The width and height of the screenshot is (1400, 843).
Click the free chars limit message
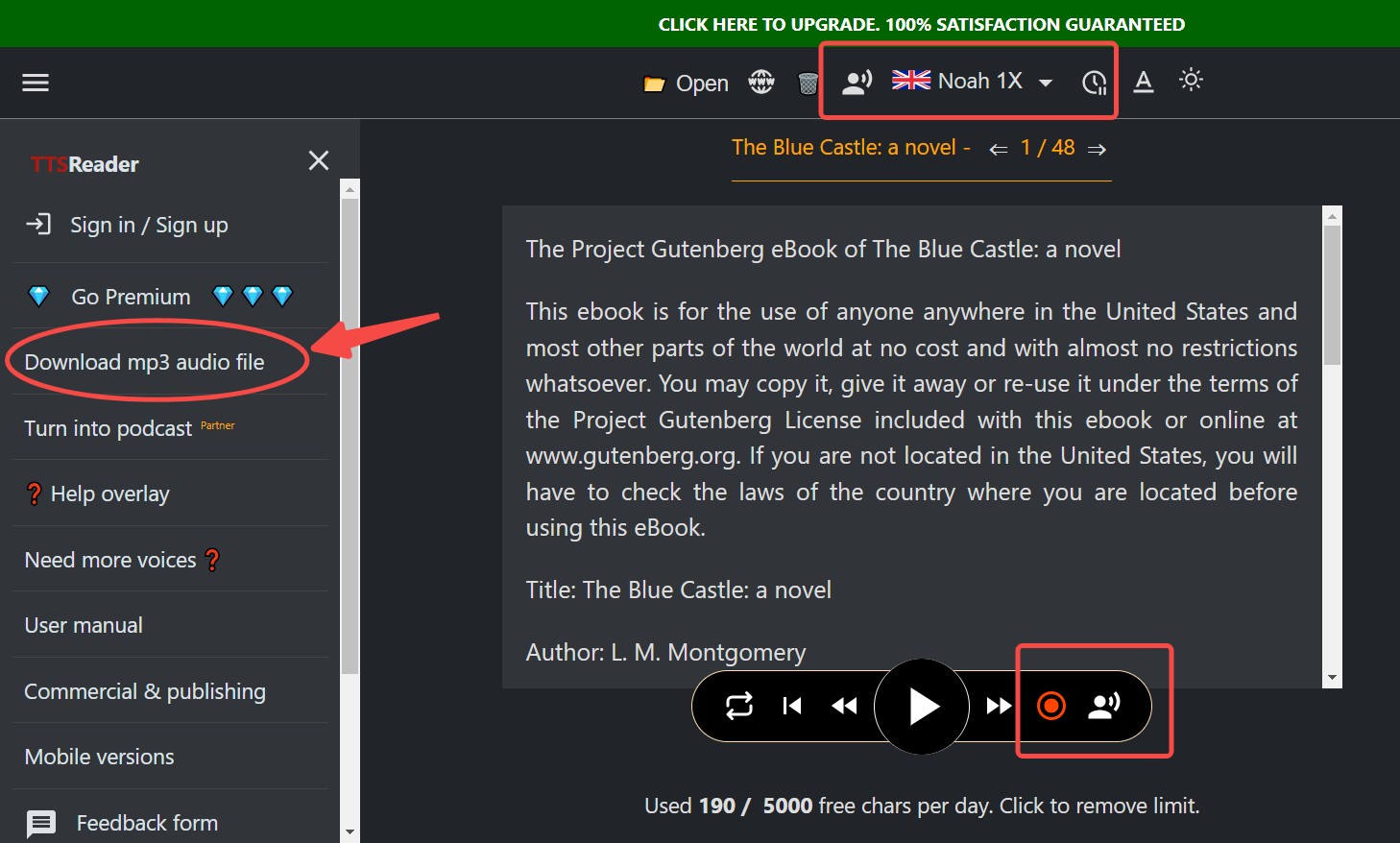(922, 806)
